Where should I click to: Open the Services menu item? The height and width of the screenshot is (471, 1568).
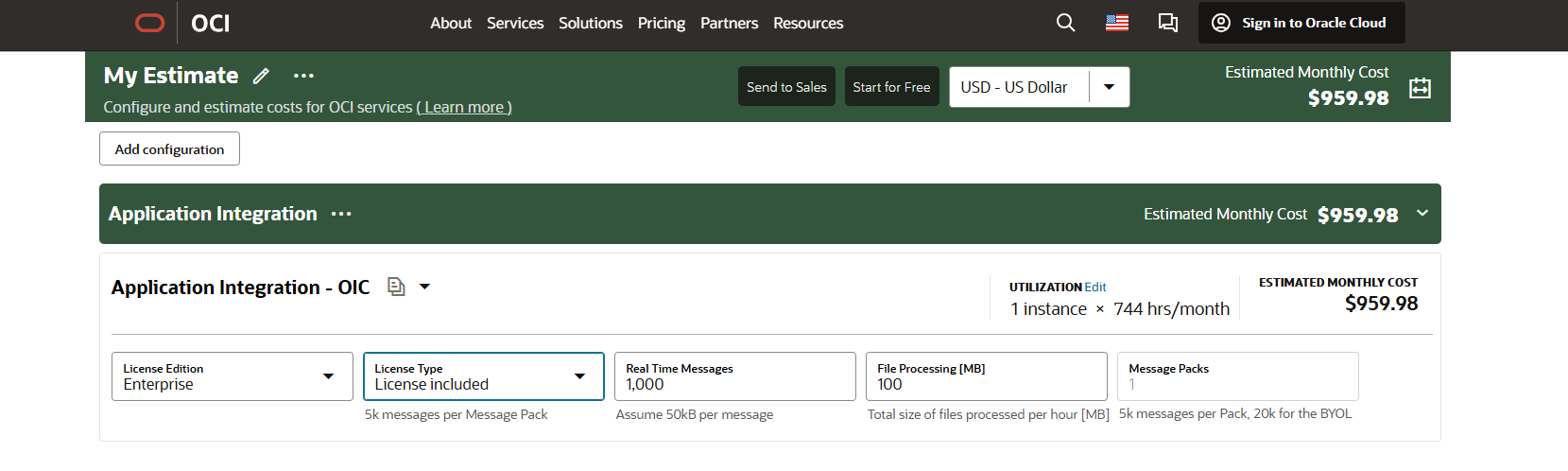click(515, 23)
